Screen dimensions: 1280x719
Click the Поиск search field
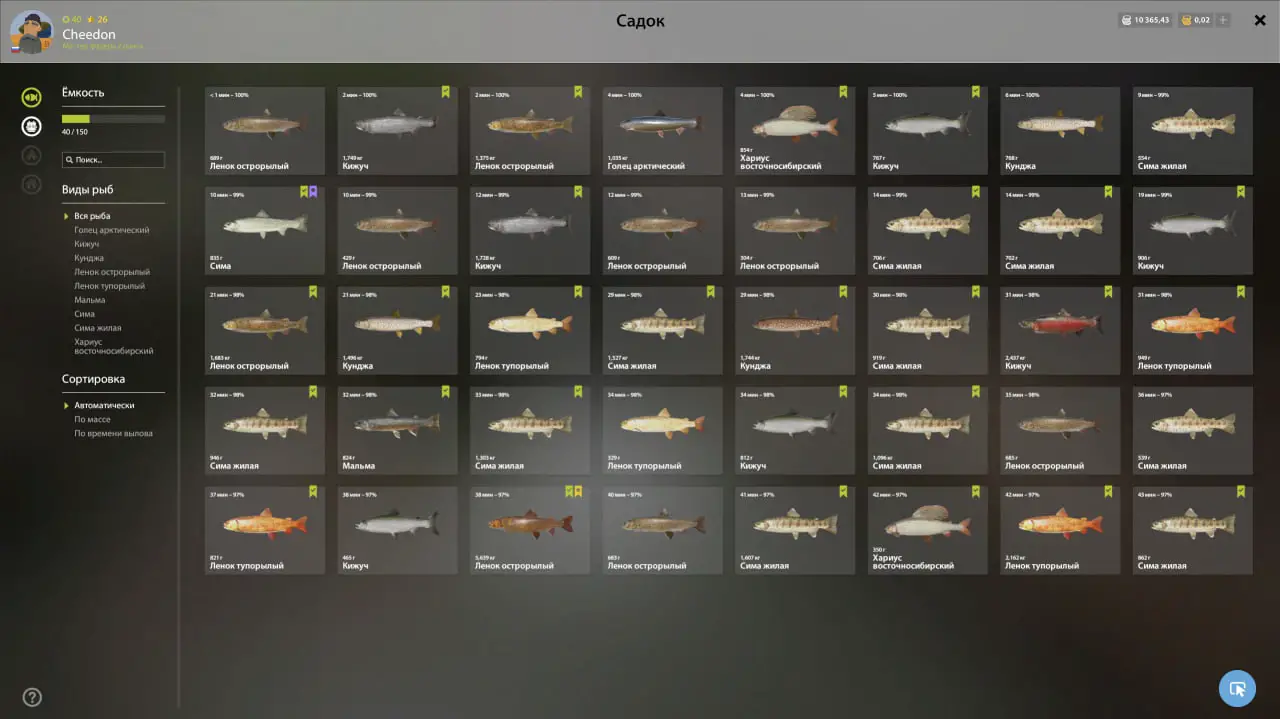pyautogui.click(x=113, y=159)
